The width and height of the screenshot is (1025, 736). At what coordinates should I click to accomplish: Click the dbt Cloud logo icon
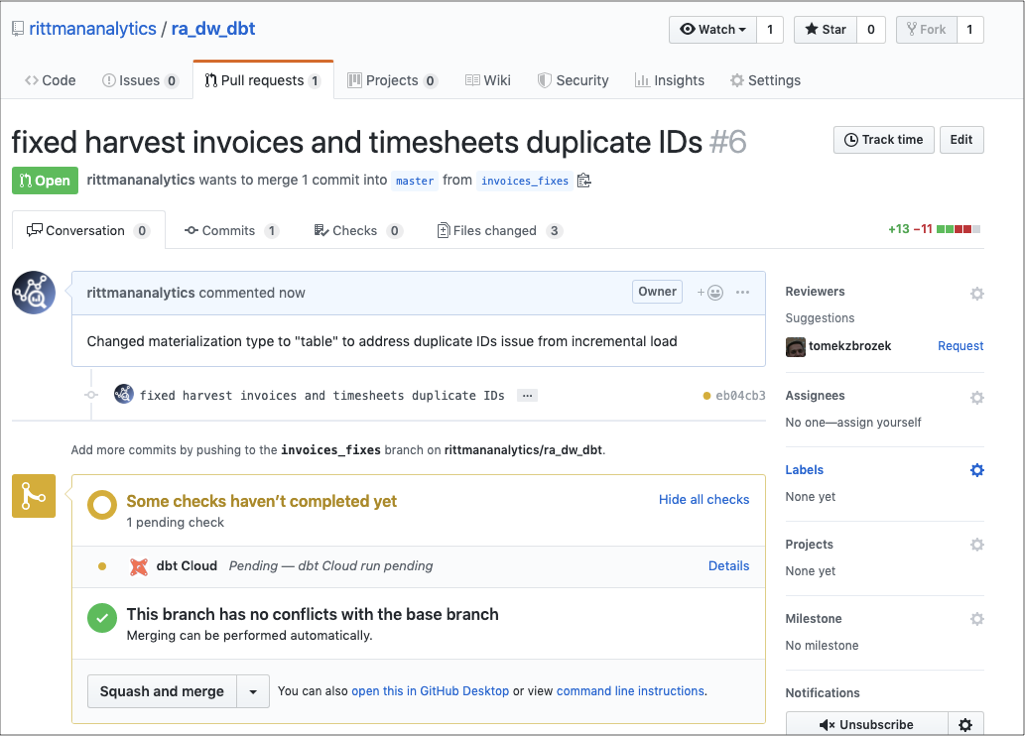tap(139, 566)
